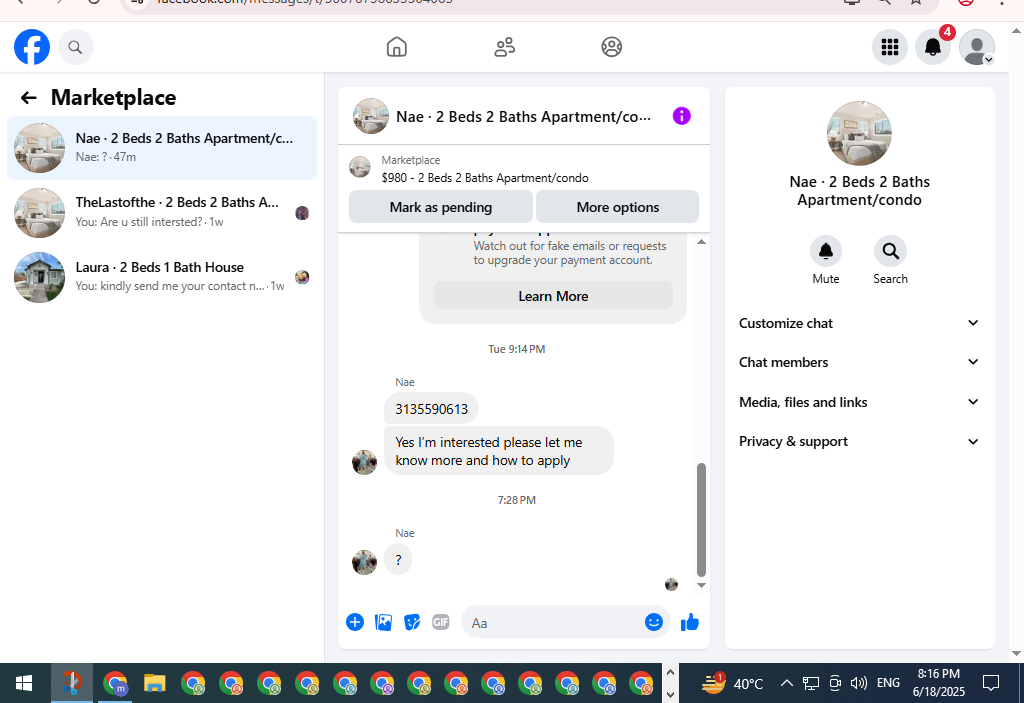
Task: Open Facebook search magnifier
Action: point(76,47)
